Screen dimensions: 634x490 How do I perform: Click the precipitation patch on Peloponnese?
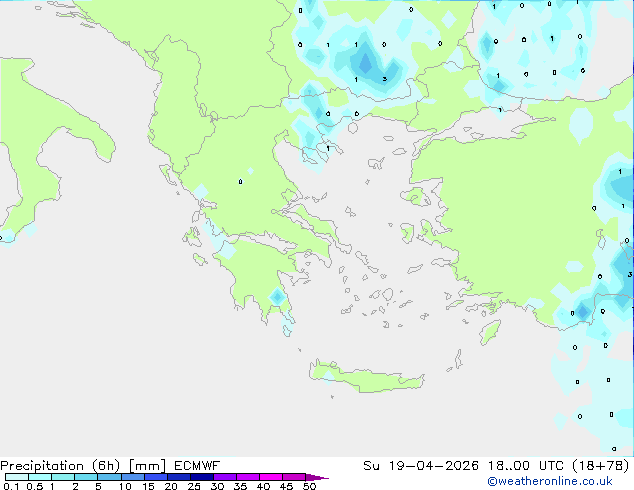[x=277, y=297]
